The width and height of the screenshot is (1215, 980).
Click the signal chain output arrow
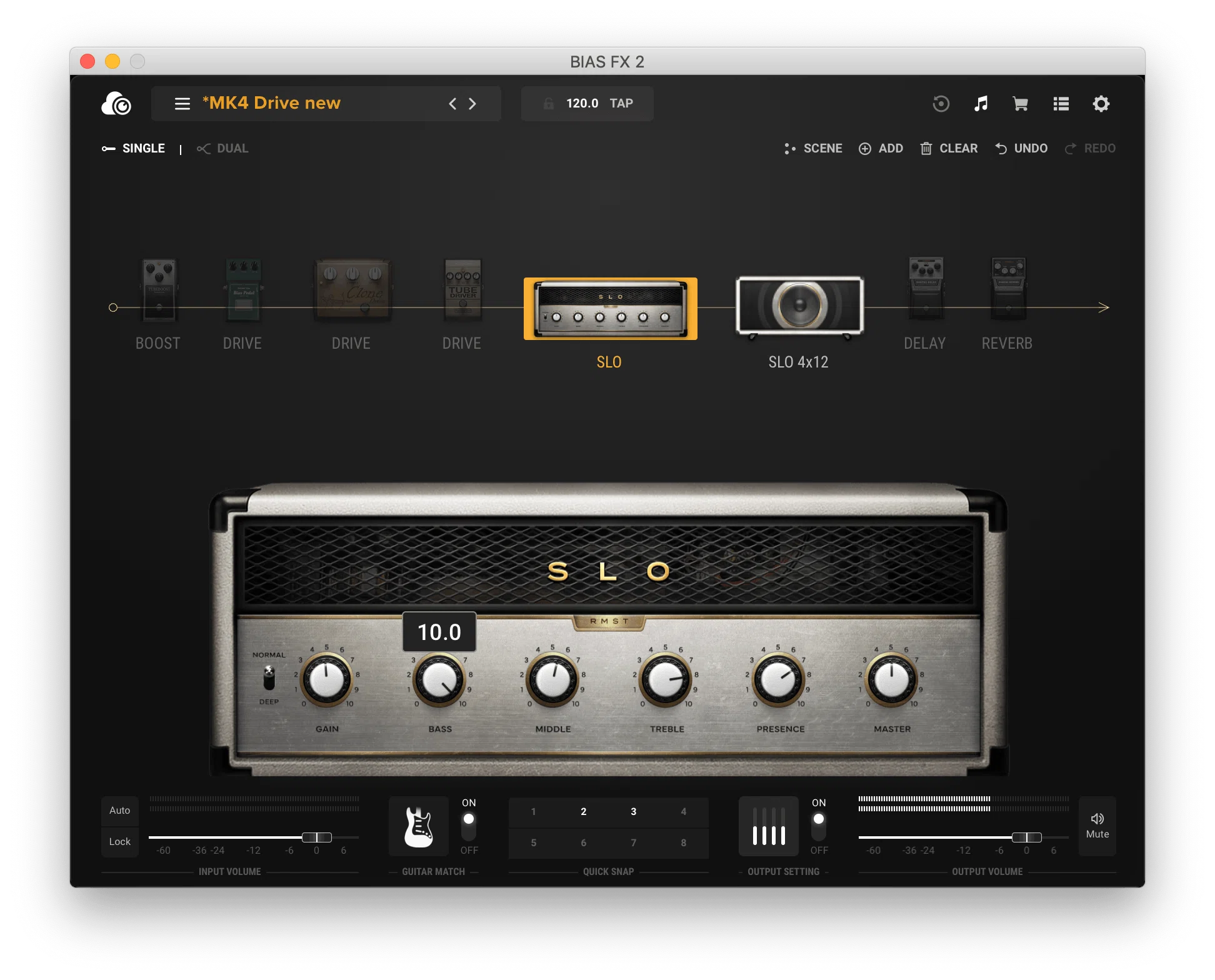1104,307
